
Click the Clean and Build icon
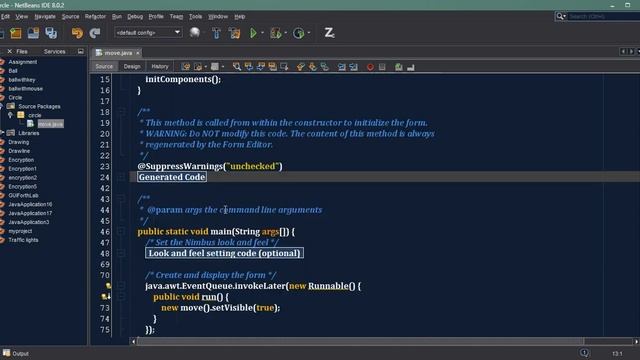point(235,33)
